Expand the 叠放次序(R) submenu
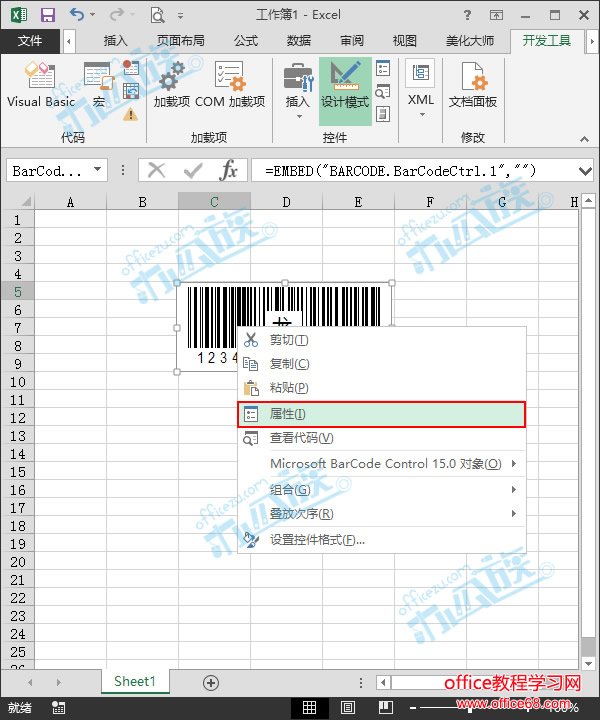The image size is (600, 720). pos(381,514)
